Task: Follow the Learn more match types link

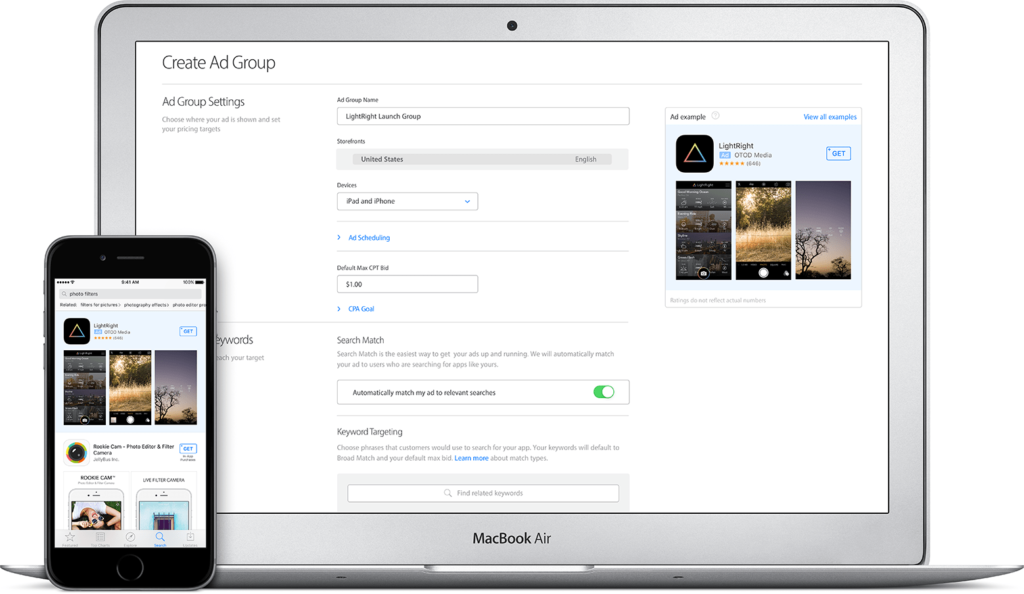Action: pyautogui.click(x=472, y=458)
